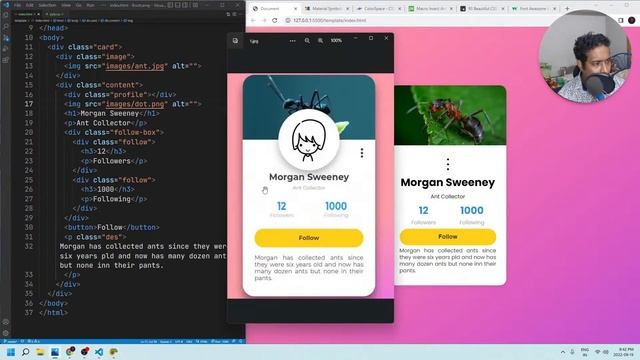Close the Material Symbols browser tab
This screenshot has width=640, height=360.
347,9
